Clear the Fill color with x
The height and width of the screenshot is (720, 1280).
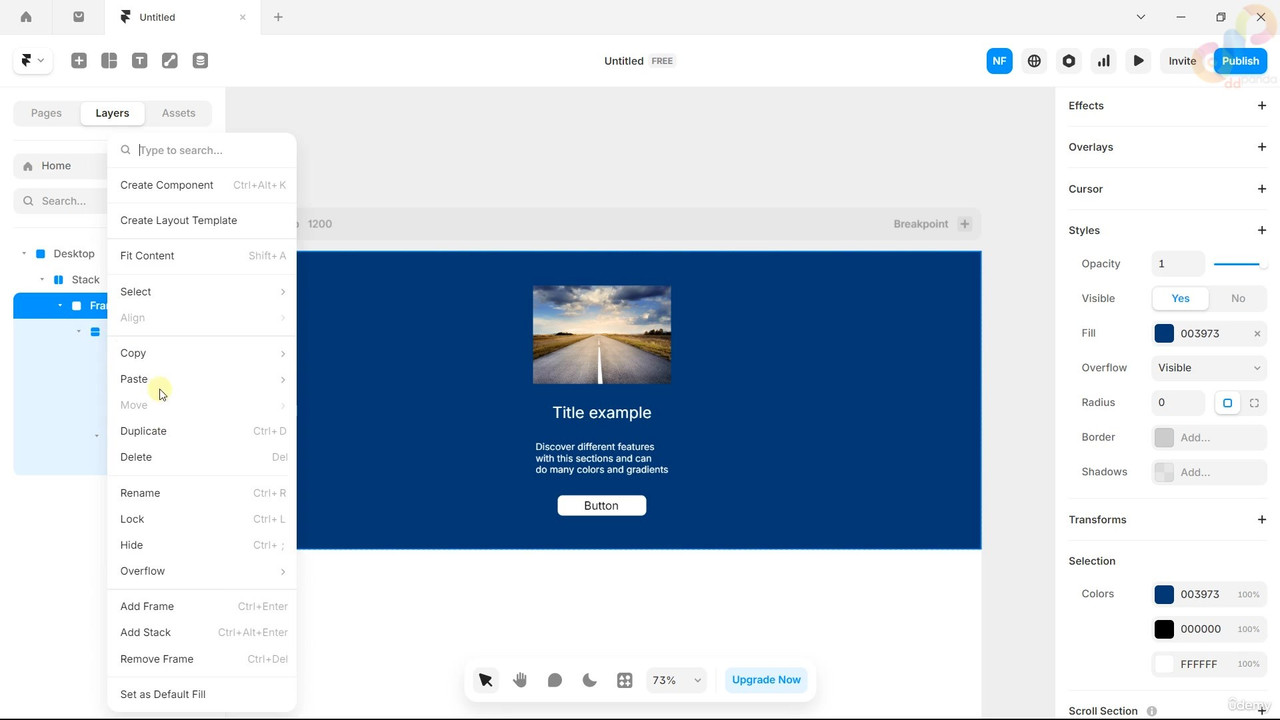1257,334
